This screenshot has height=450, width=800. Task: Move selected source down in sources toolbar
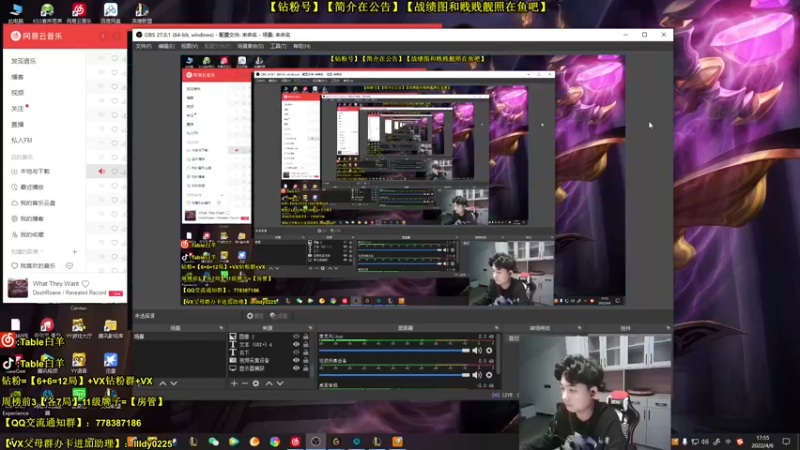coord(280,383)
